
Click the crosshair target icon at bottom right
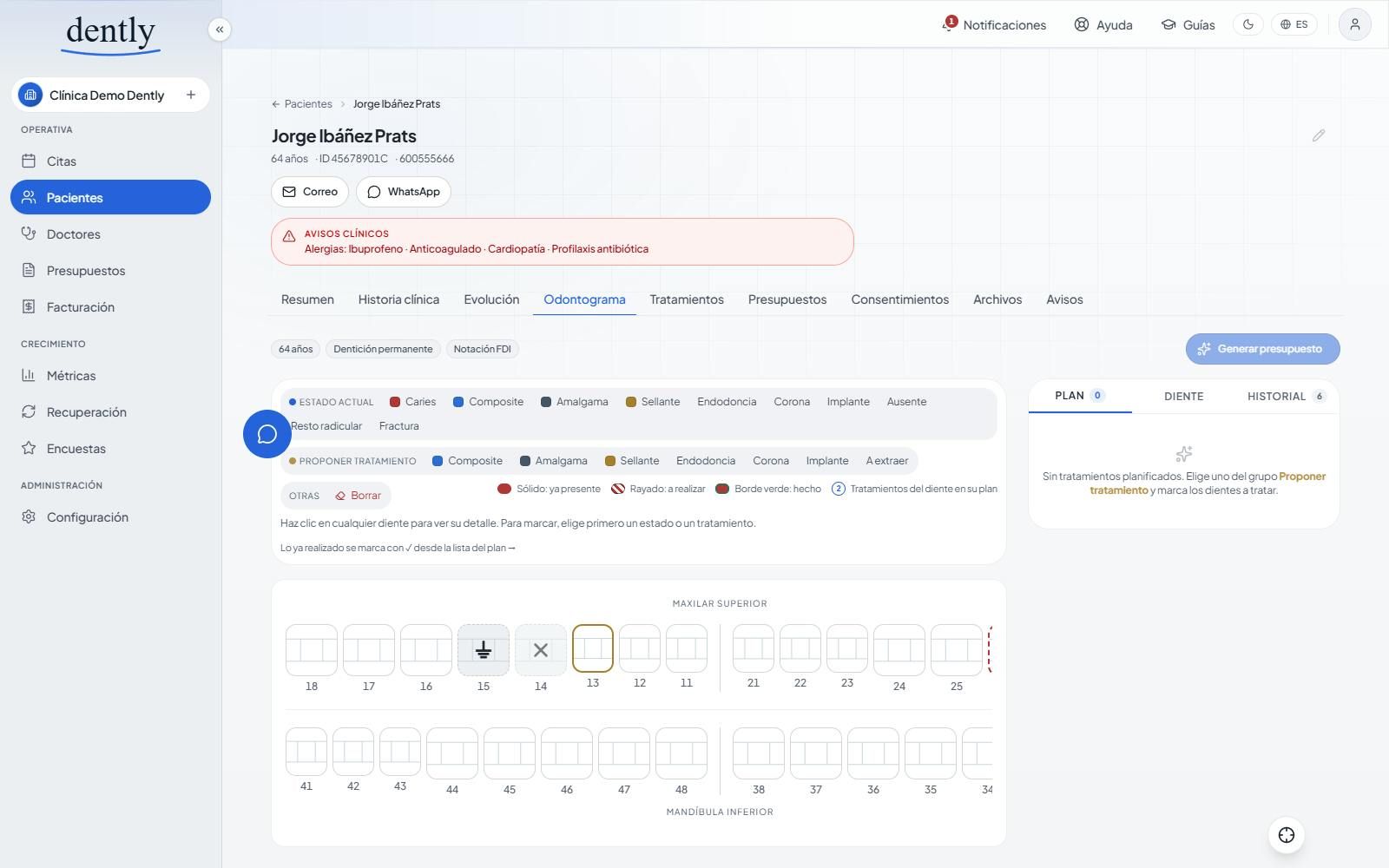[x=1287, y=835]
